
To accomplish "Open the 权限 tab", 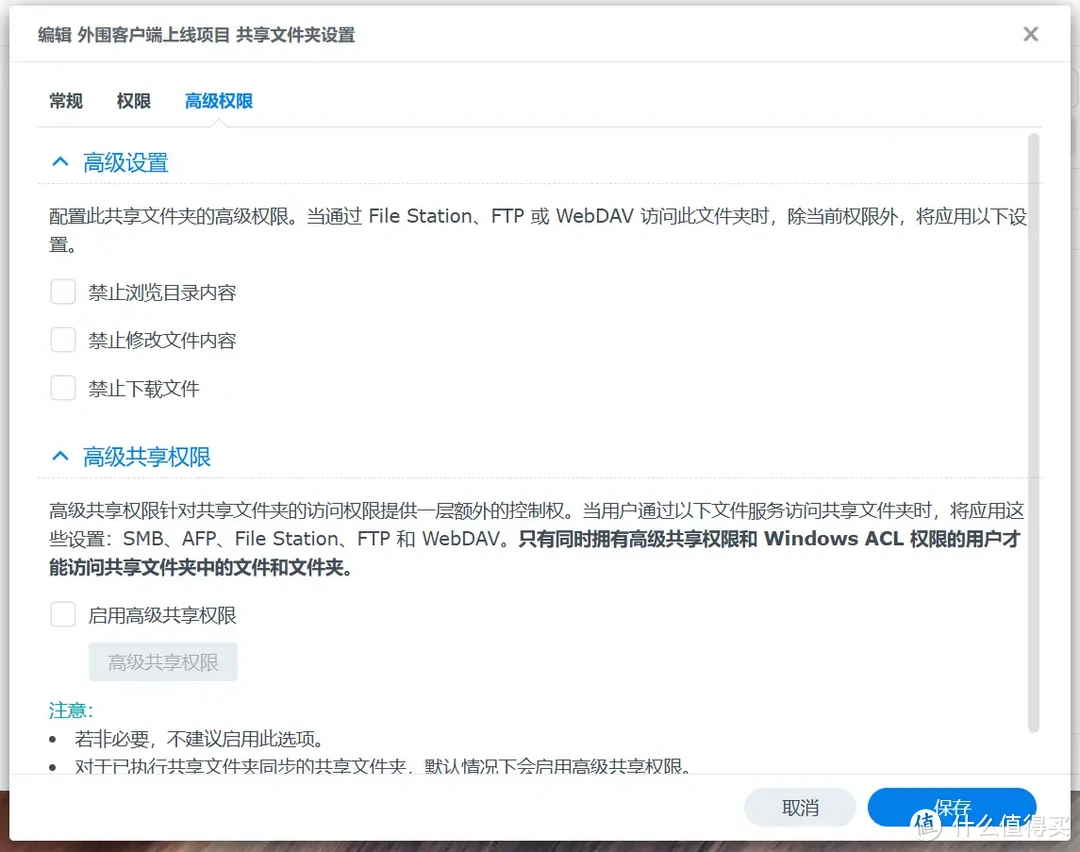I will [x=133, y=100].
